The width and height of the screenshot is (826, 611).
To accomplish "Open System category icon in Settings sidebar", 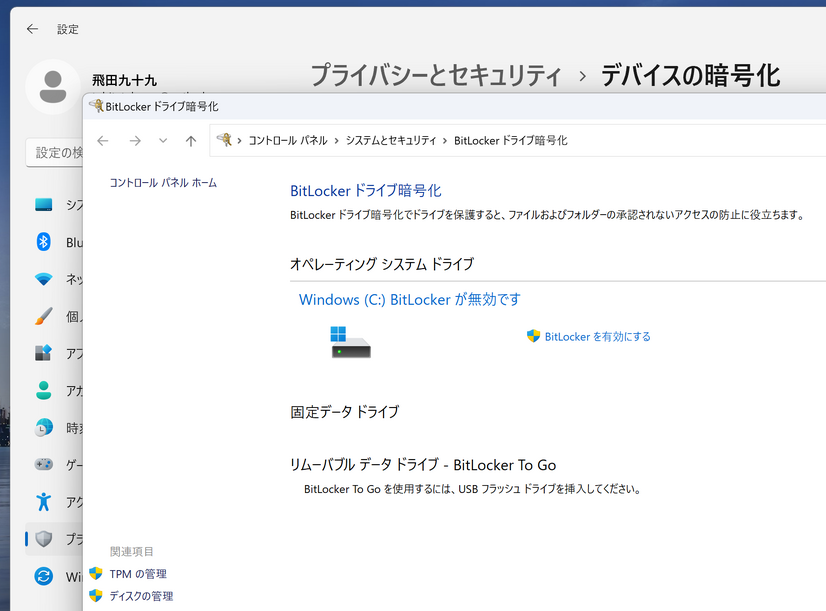I will pyautogui.click(x=44, y=204).
